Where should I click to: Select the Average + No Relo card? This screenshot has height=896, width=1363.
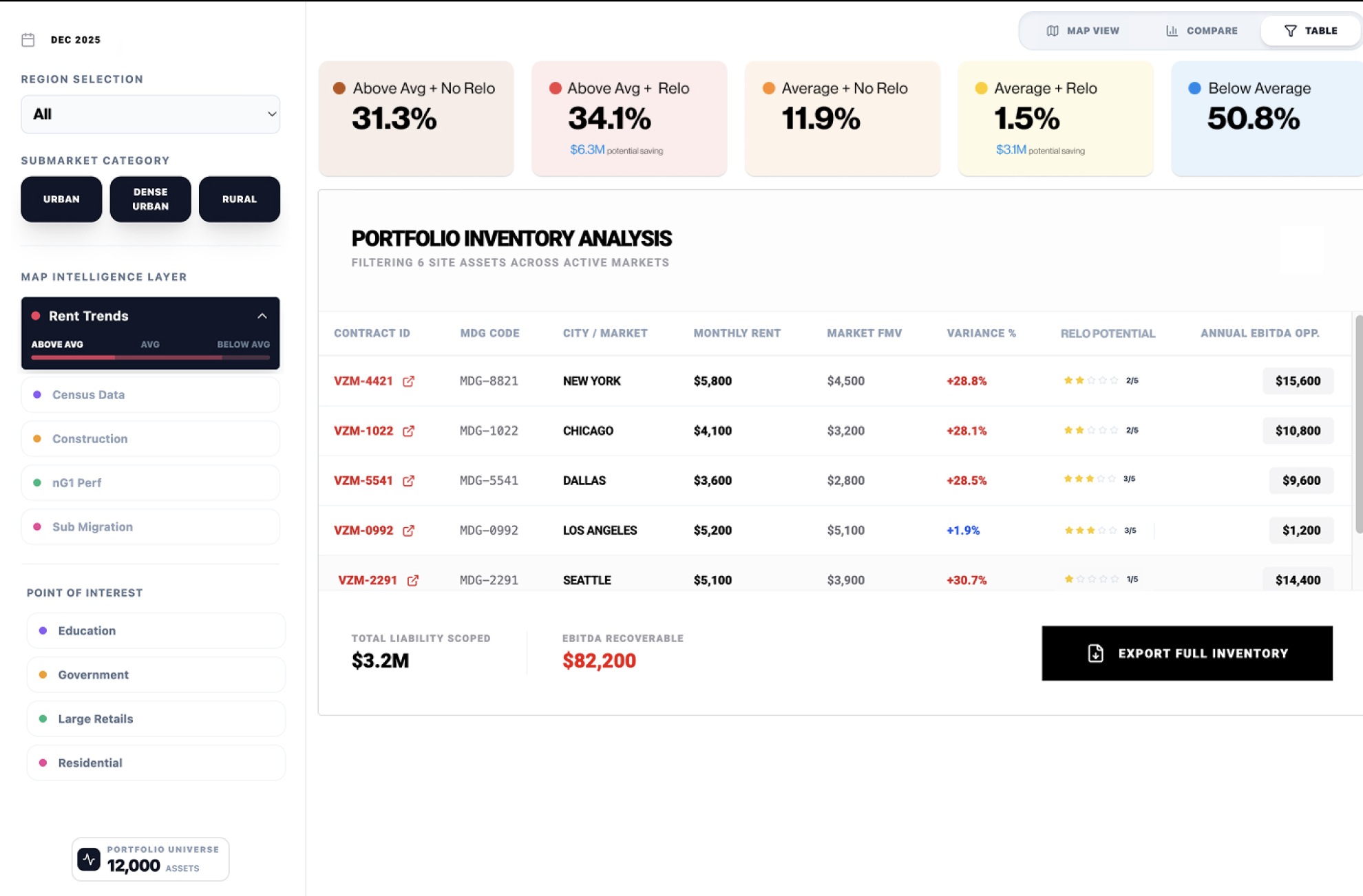[843, 118]
